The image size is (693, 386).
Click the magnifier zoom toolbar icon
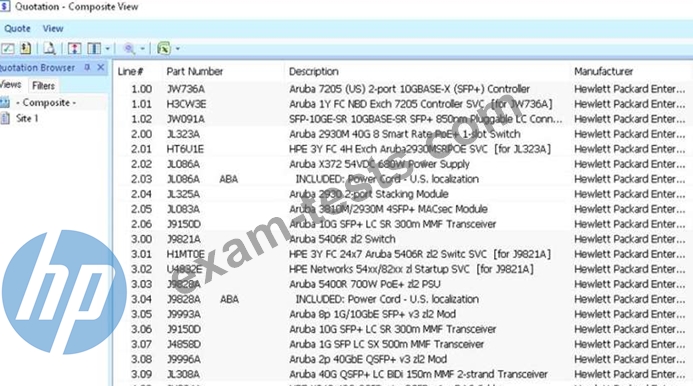(129, 49)
